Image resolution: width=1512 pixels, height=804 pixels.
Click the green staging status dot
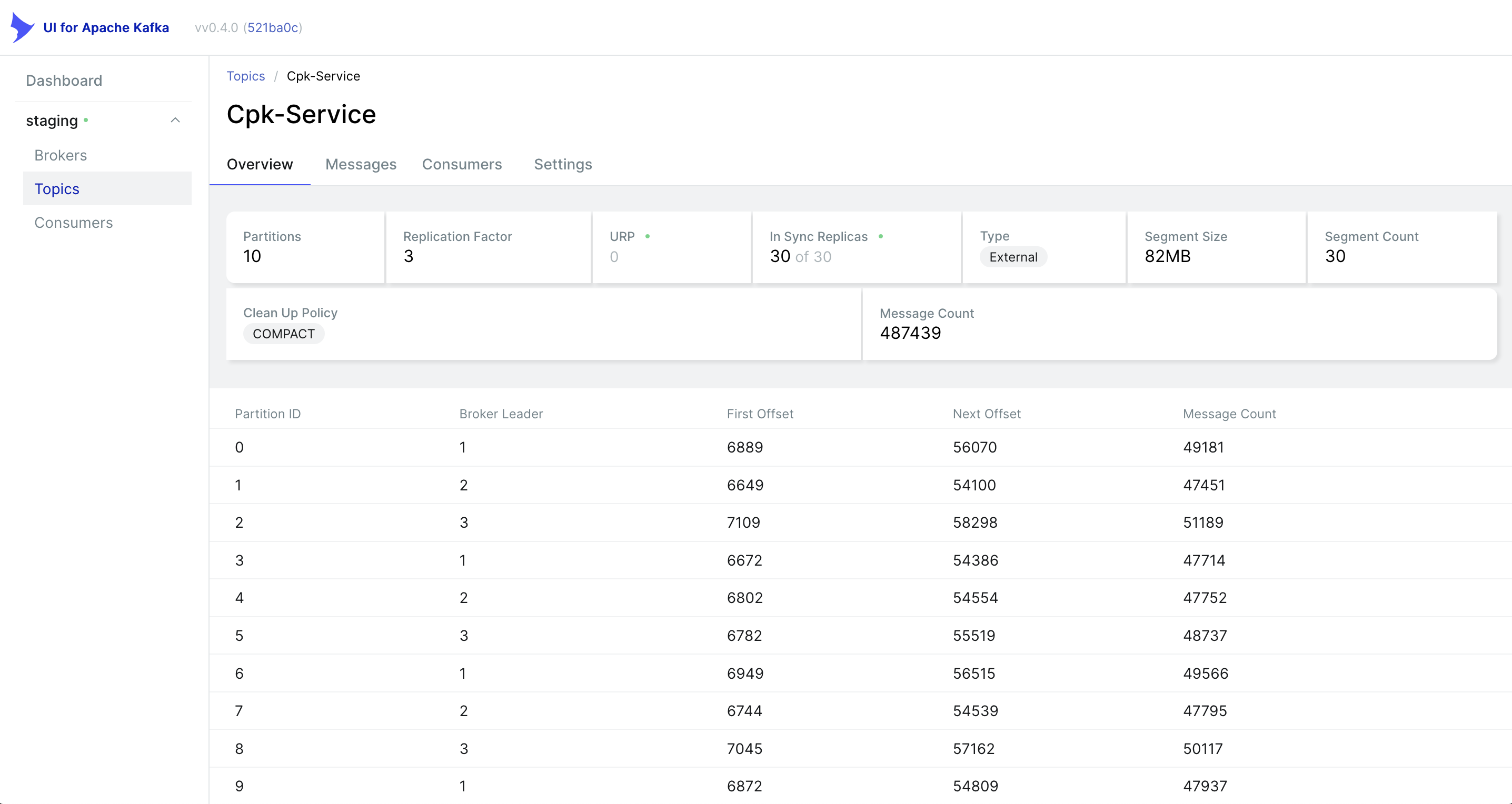pos(86,119)
